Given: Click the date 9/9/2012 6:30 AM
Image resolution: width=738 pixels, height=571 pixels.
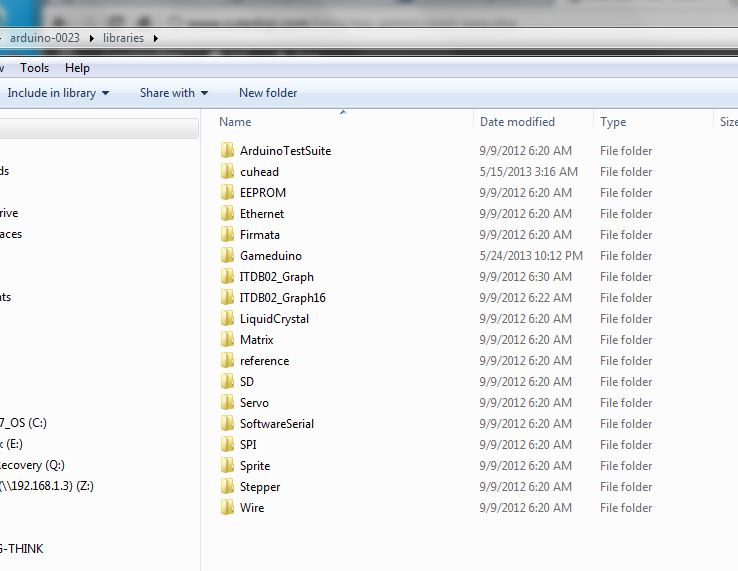Looking at the screenshot, I should pyautogui.click(x=525, y=277).
